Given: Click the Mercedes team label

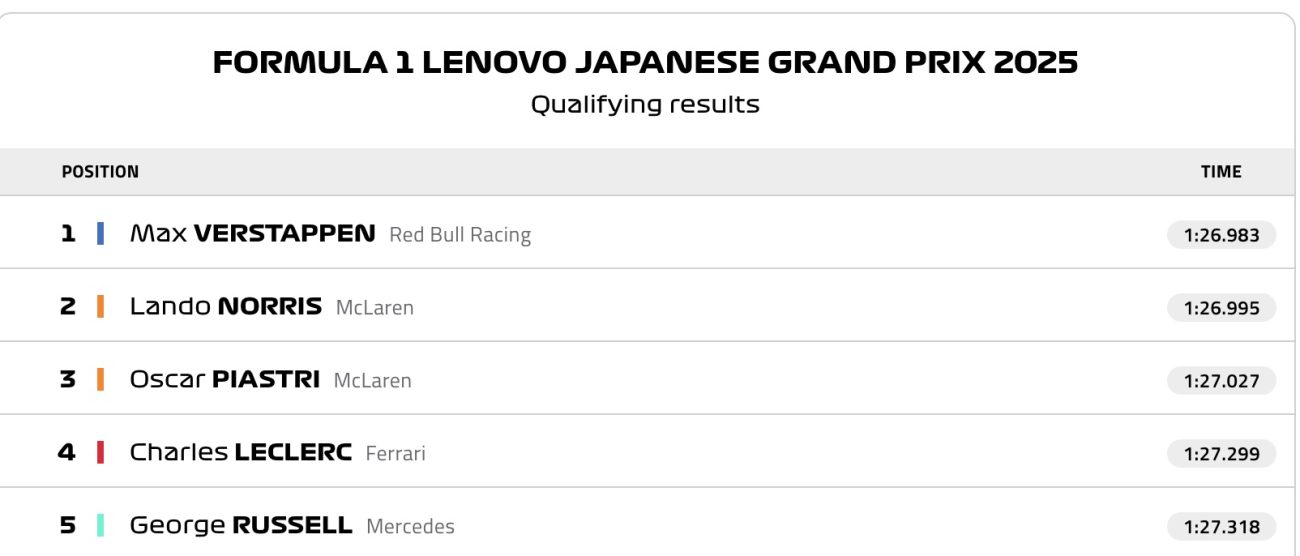Looking at the screenshot, I should coord(411,526).
